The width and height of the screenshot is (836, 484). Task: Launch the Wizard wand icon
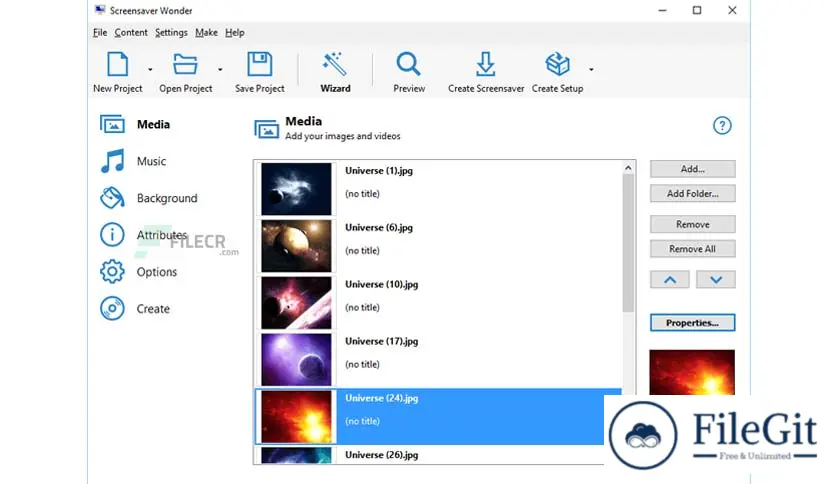pos(335,64)
